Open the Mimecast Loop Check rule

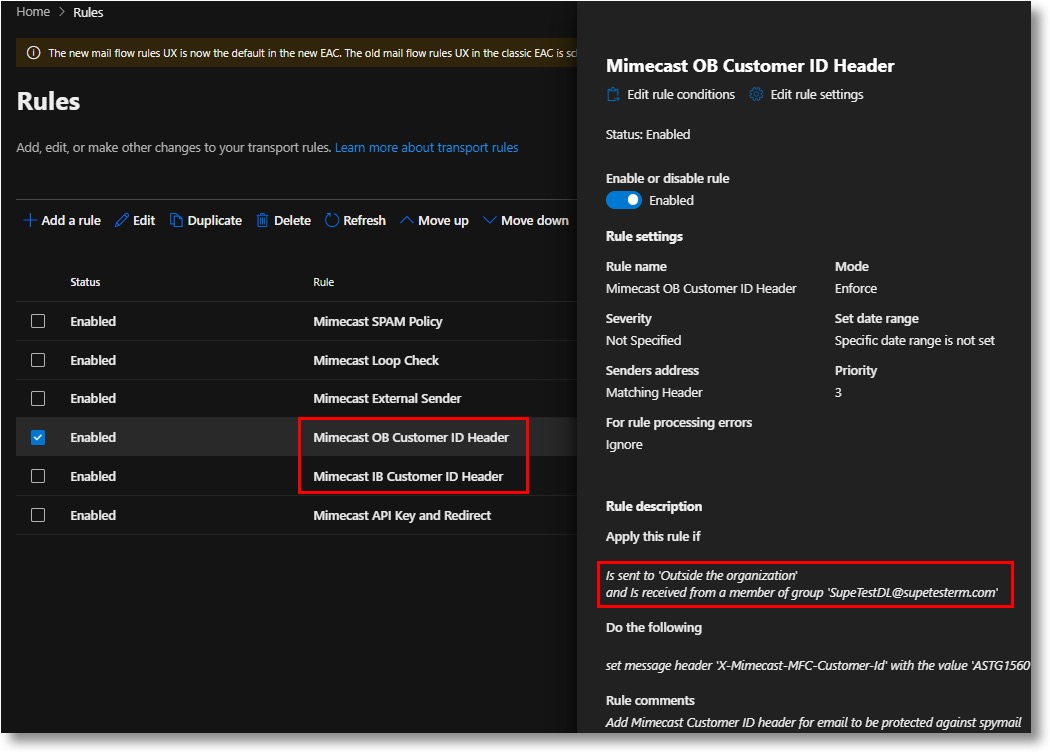pos(376,361)
